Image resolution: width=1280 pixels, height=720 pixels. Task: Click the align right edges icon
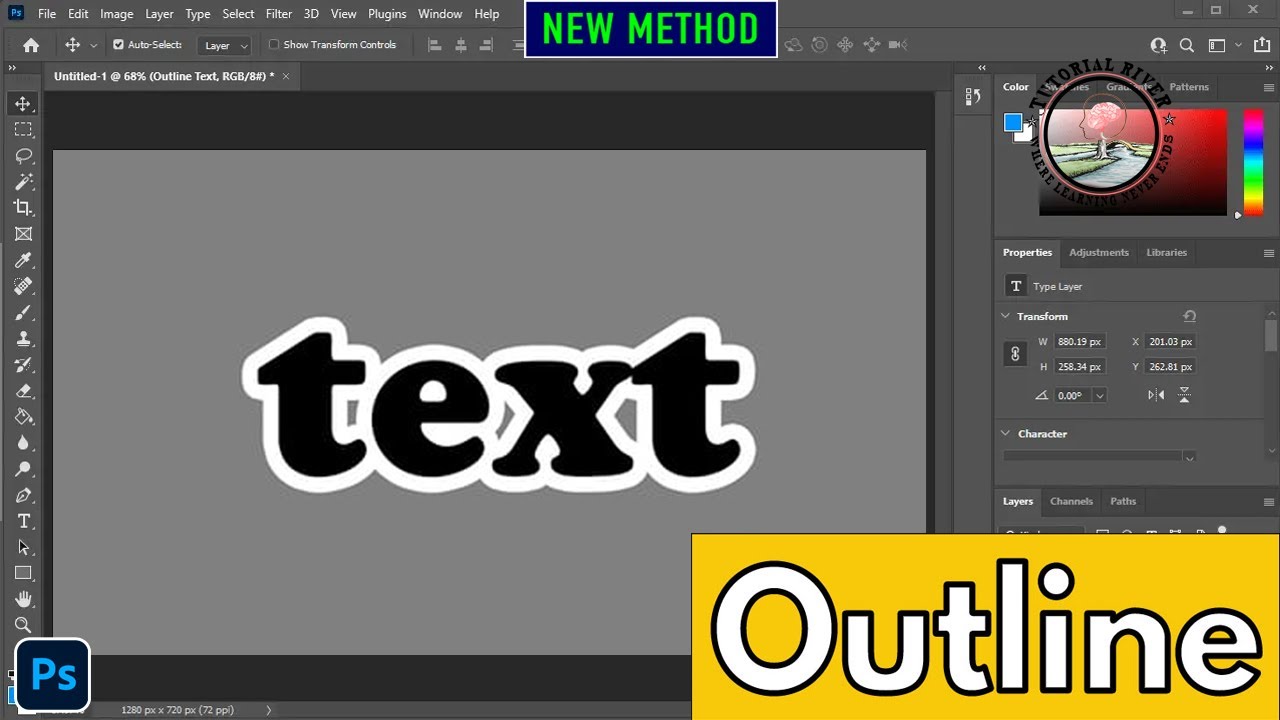(x=486, y=45)
